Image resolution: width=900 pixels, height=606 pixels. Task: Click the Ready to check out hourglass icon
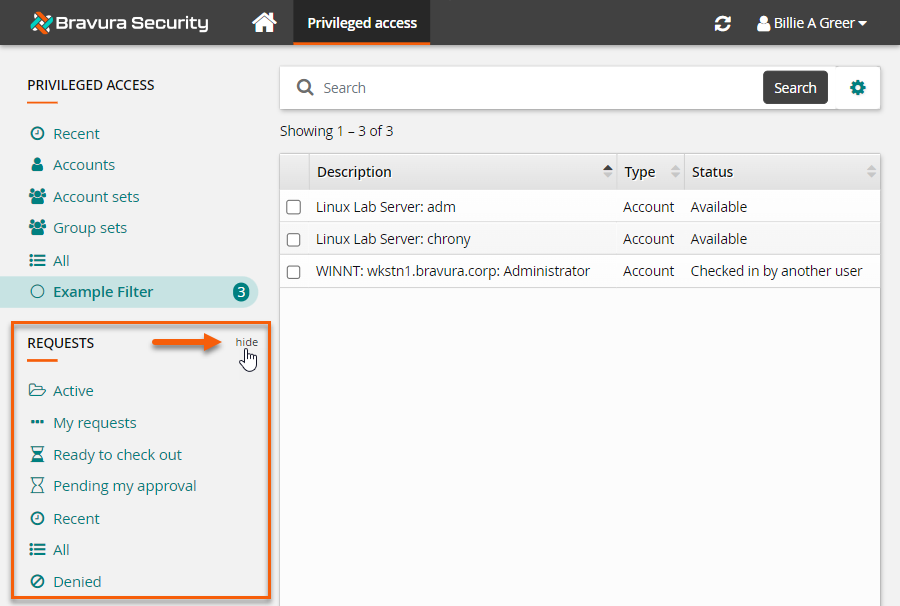point(37,455)
